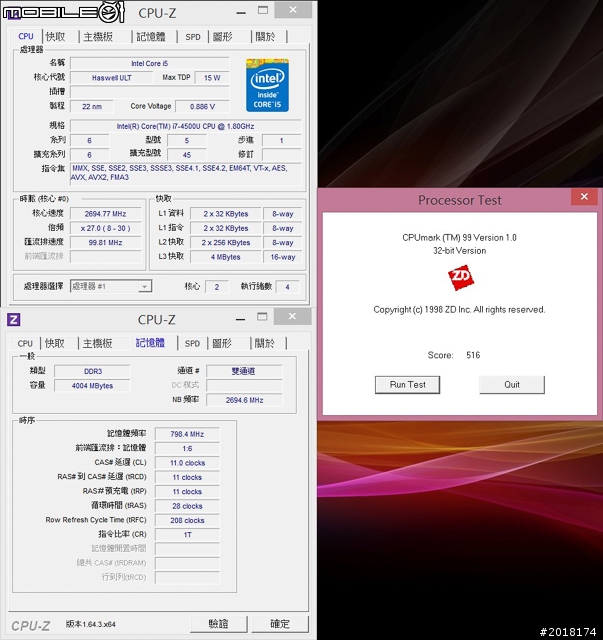Switch to CPU tab in upper CPU-Z window

click(x=26, y=36)
